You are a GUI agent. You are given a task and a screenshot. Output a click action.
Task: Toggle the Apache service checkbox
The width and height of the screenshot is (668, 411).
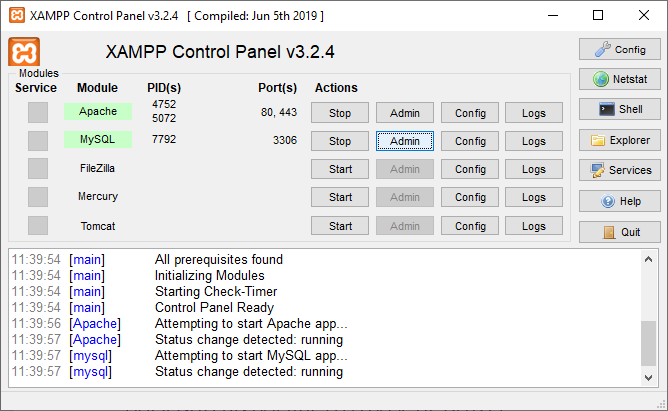click(38, 113)
